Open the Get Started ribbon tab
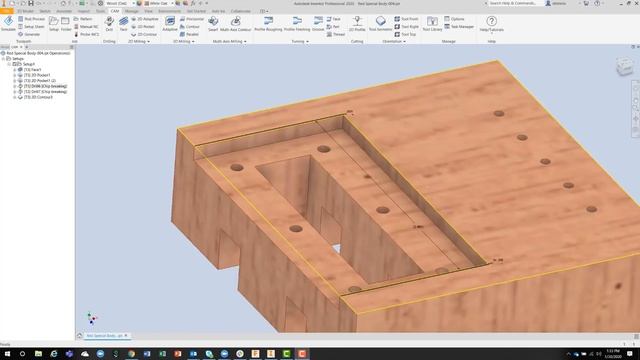 (196, 11)
